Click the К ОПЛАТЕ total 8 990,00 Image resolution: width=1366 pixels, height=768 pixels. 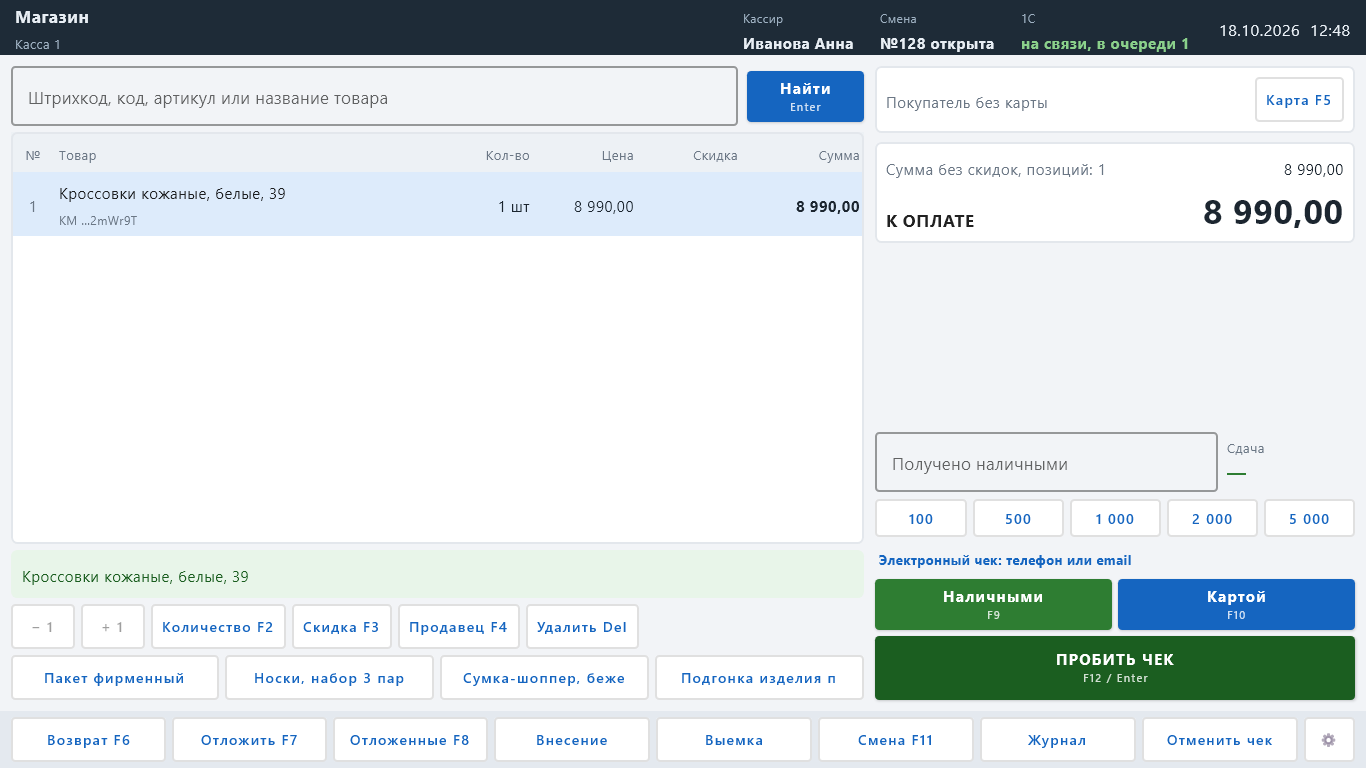pyautogui.click(x=1273, y=213)
